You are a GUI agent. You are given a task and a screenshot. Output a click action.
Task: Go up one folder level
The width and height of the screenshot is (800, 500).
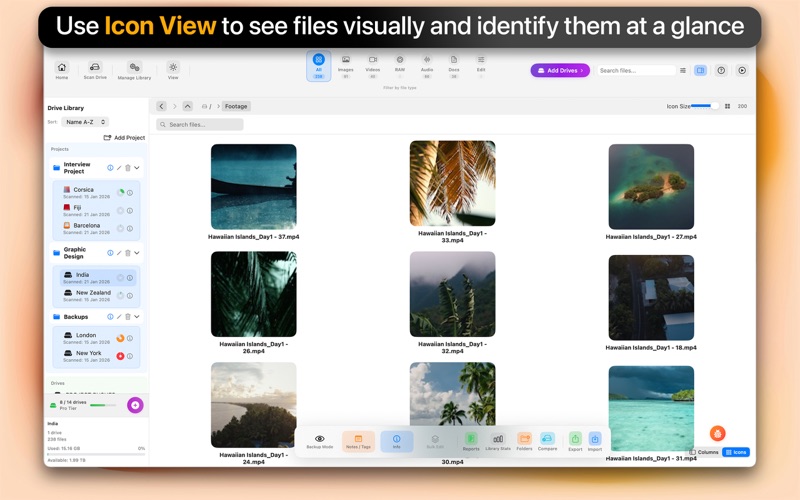pyautogui.click(x=188, y=106)
